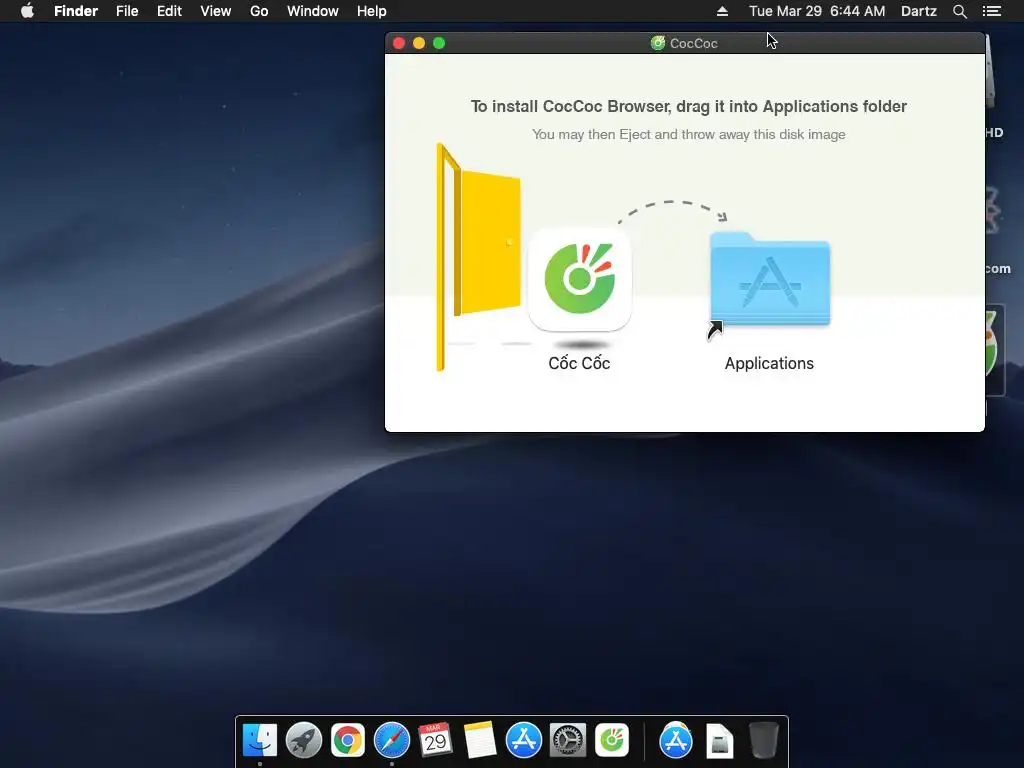The height and width of the screenshot is (768, 1024).
Task: Close the CocCoc installer window
Action: (399, 43)
